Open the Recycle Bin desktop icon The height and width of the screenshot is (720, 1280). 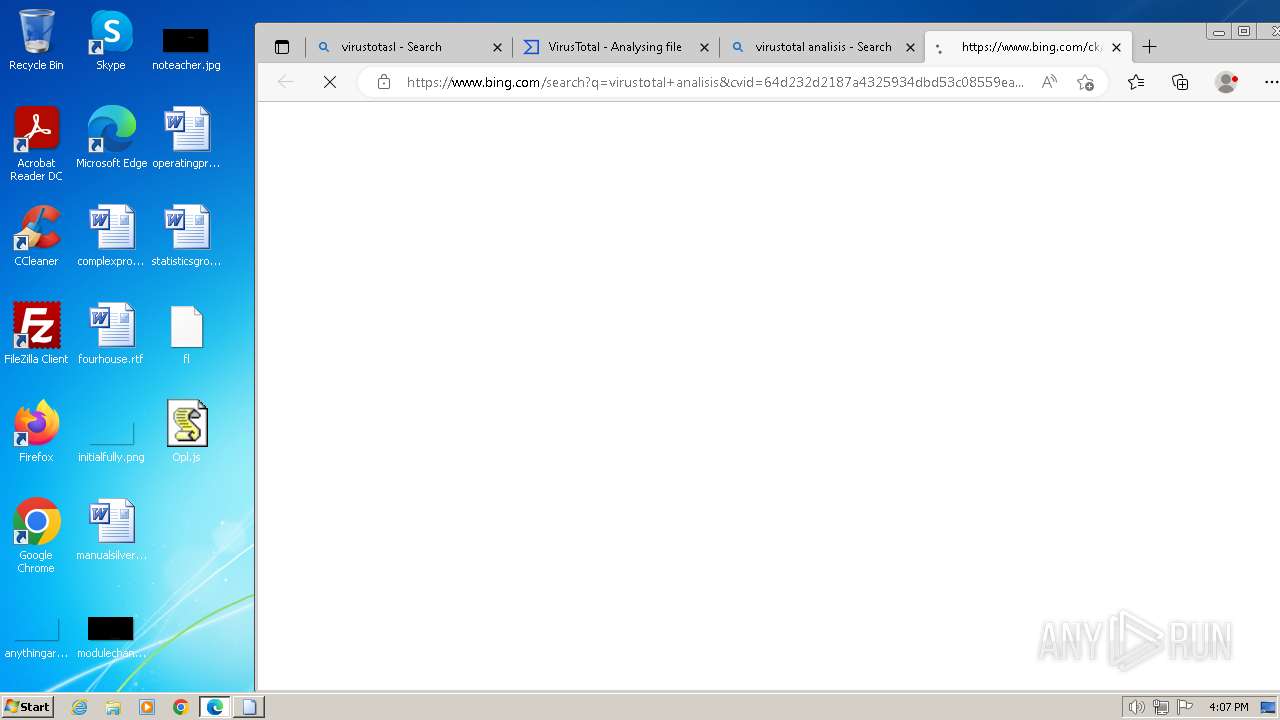[x=36, y=40]
